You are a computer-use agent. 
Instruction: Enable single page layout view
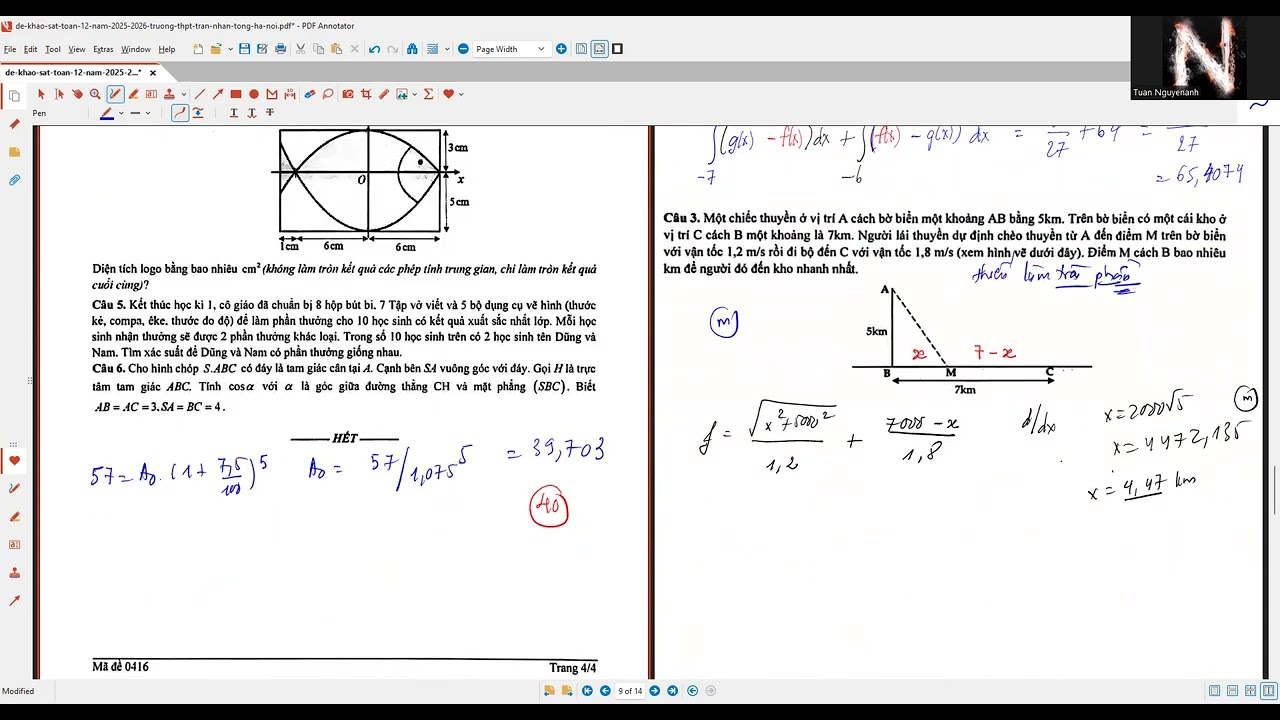pyautogui.click(x=1214, y=691)
